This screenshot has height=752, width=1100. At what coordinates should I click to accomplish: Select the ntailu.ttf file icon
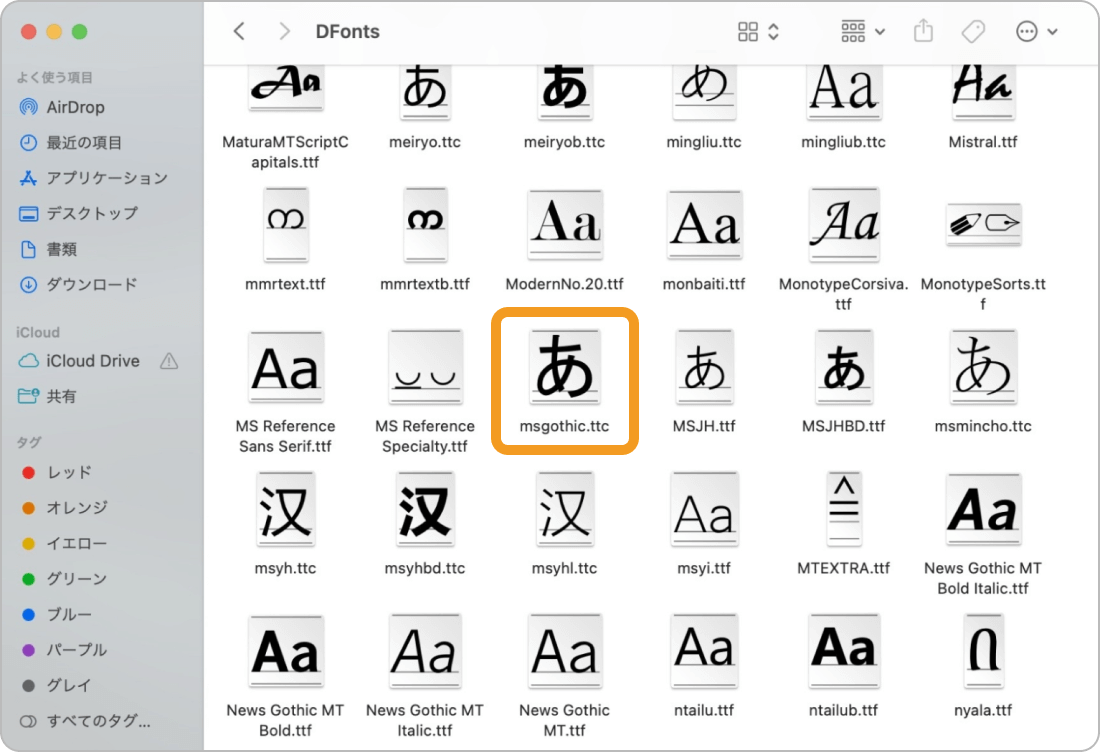pos(704,651)
